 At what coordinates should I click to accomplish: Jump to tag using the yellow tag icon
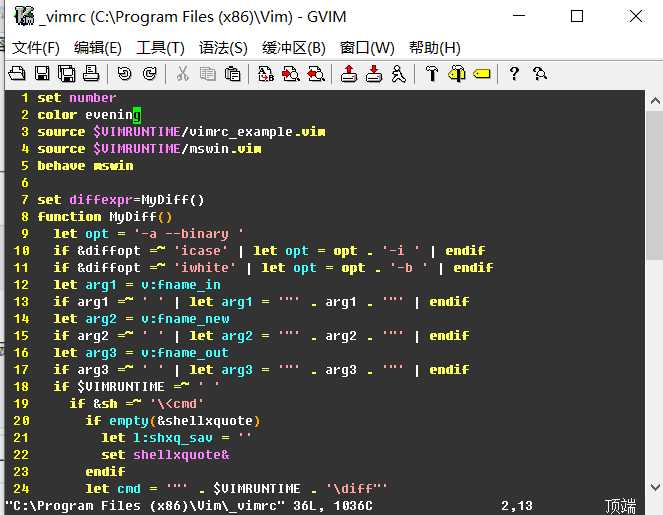point(482,74)
